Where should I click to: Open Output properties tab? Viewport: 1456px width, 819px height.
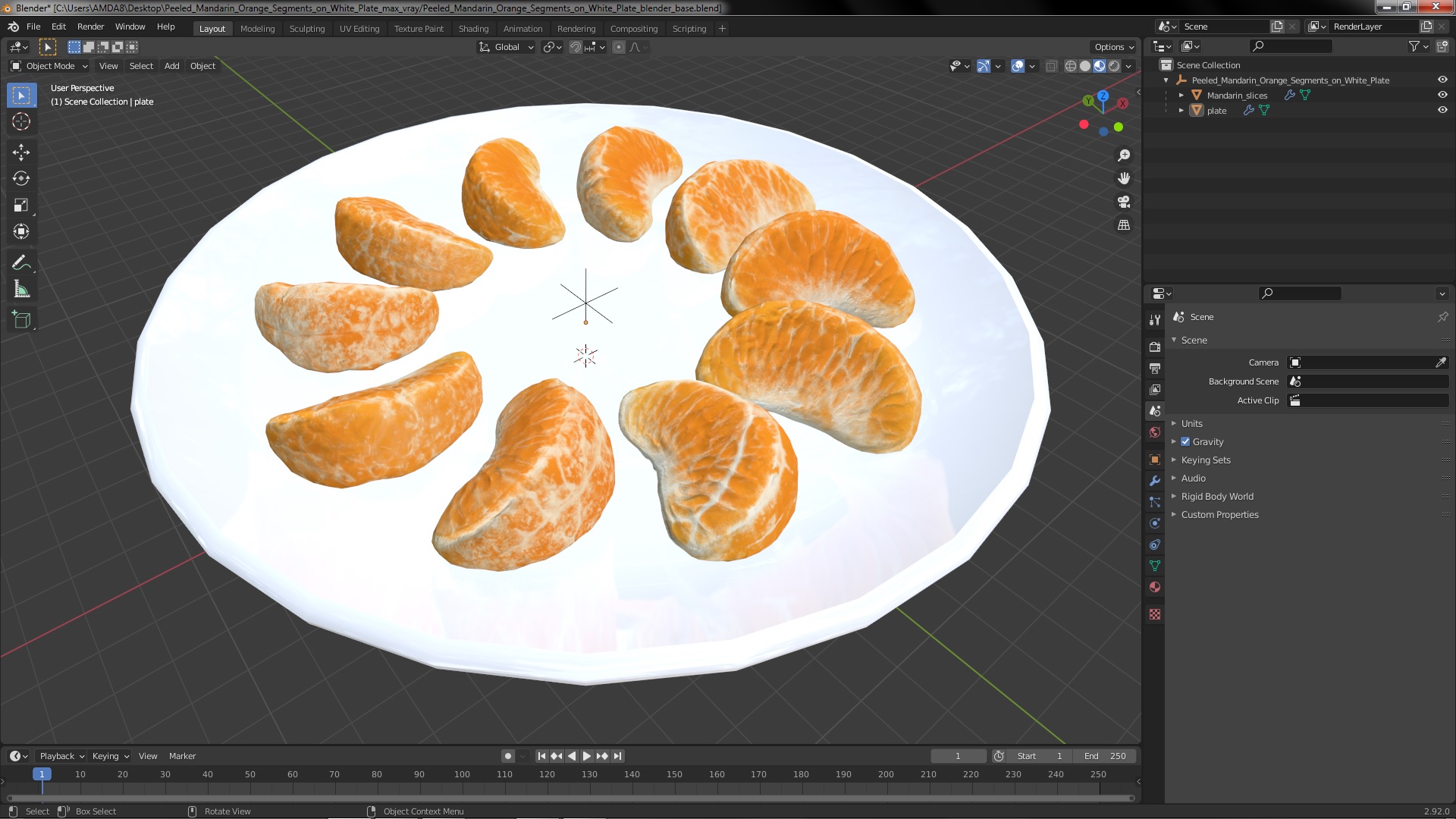click(1155, 368)
